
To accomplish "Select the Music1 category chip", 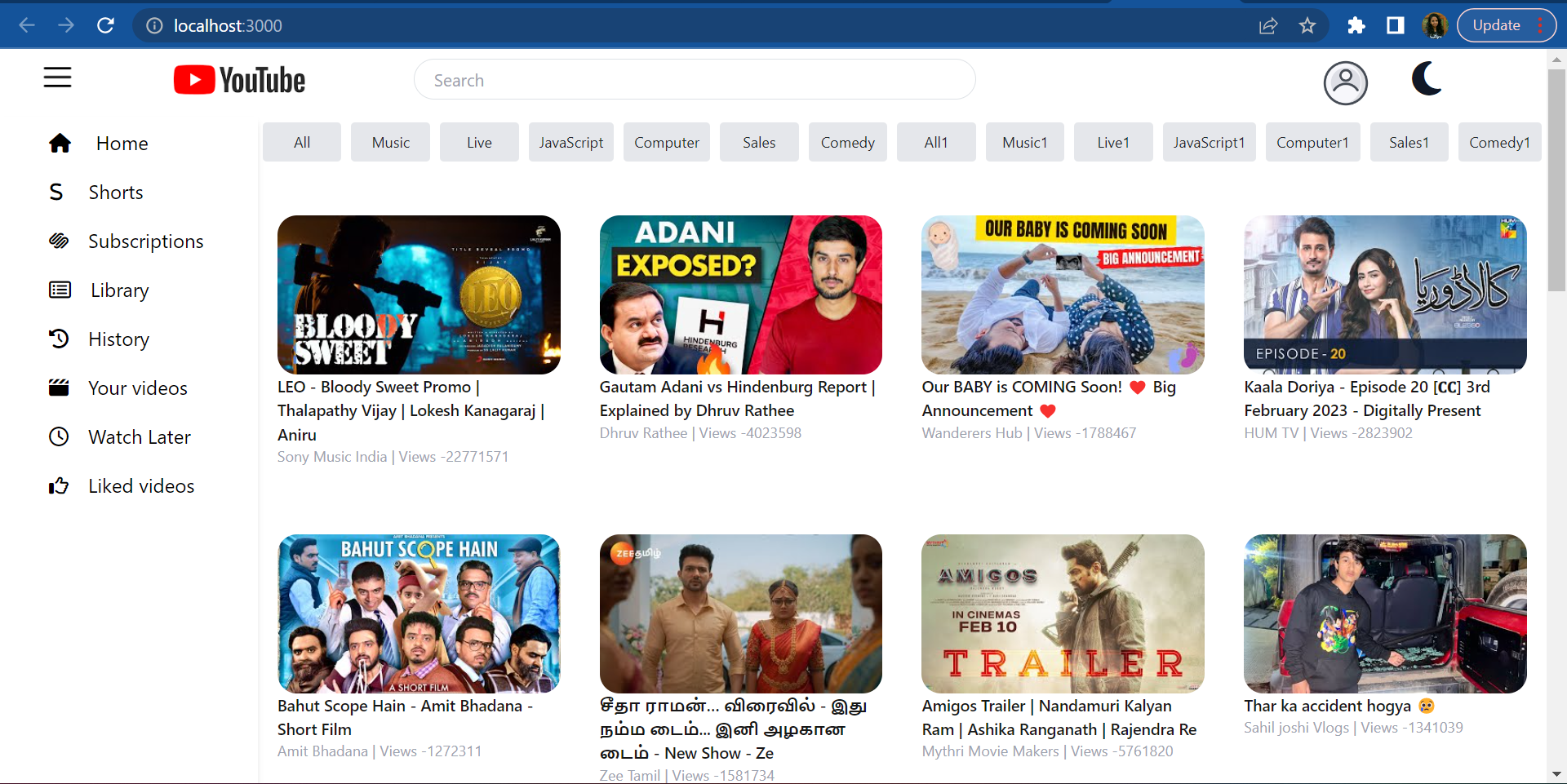I will [x=1025, y=142].
